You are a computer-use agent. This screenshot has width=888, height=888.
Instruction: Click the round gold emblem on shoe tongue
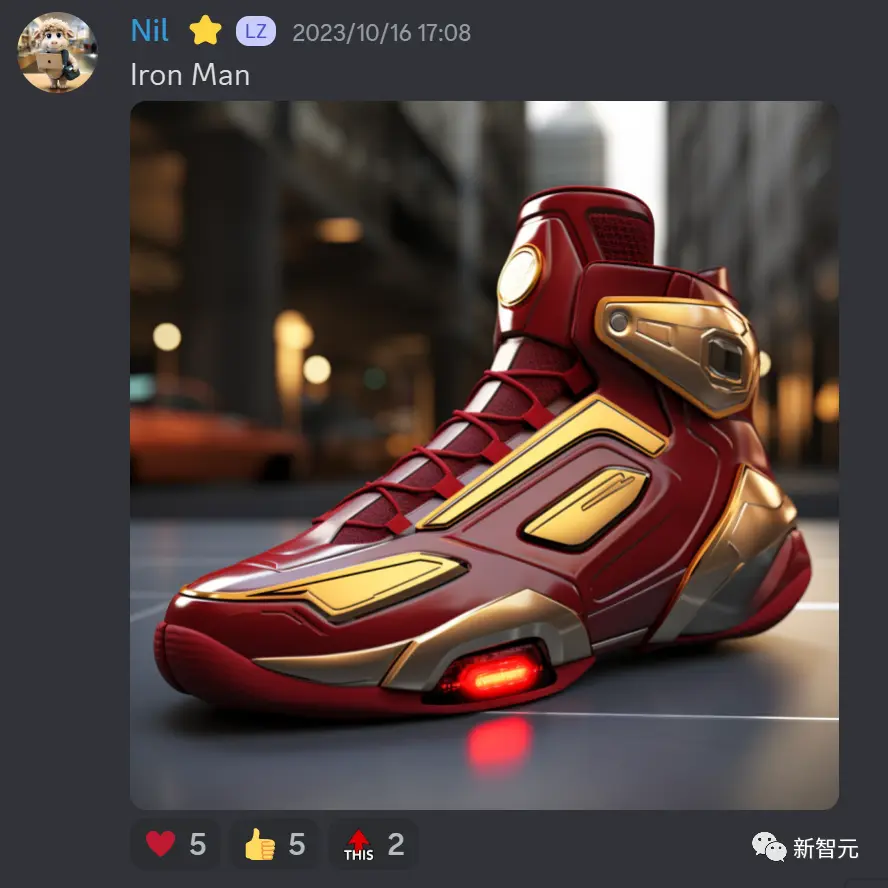[519, 275]
